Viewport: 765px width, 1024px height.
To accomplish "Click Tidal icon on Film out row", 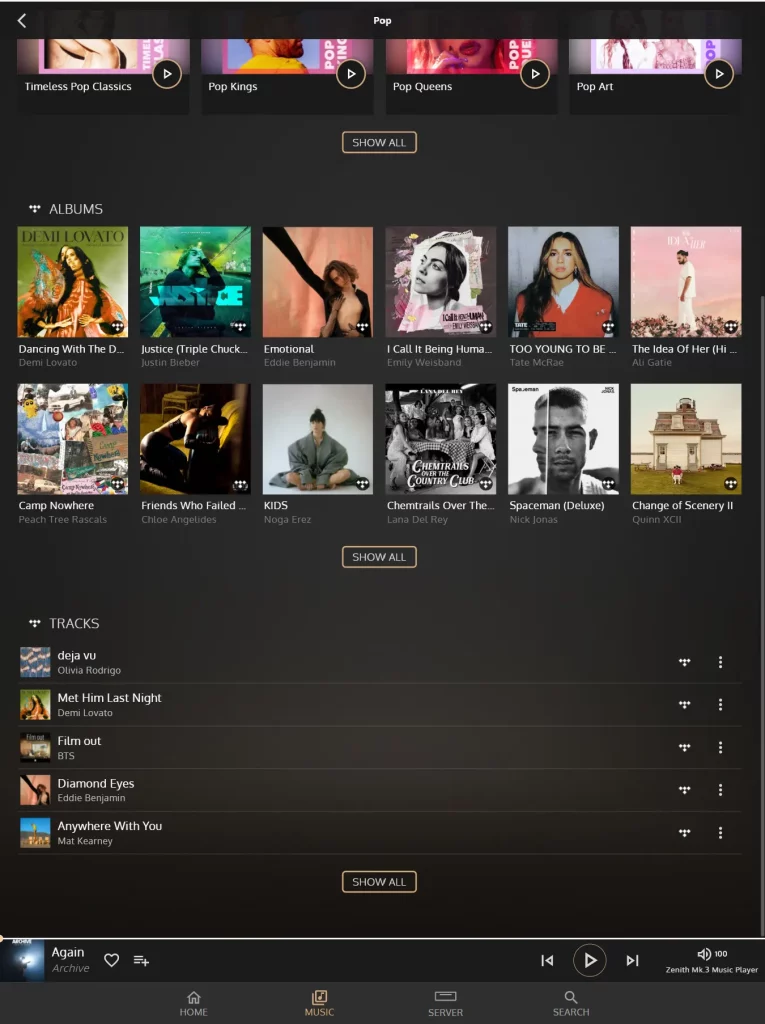I will click(x=684, y=747).
